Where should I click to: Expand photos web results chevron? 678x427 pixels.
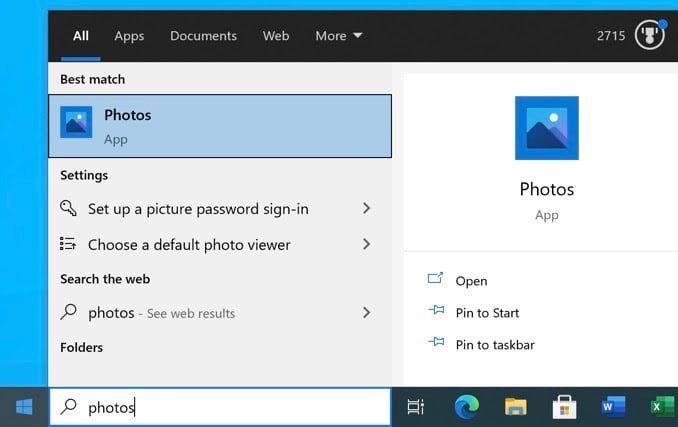[366, 313]
